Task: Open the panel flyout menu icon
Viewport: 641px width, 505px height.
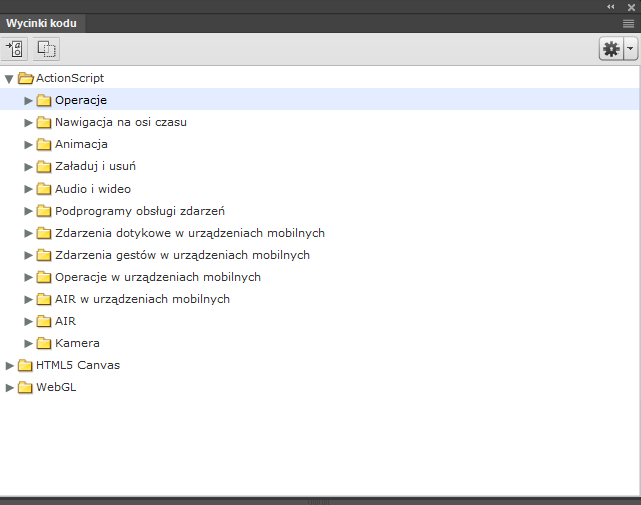Action: [x=629, y=22]
